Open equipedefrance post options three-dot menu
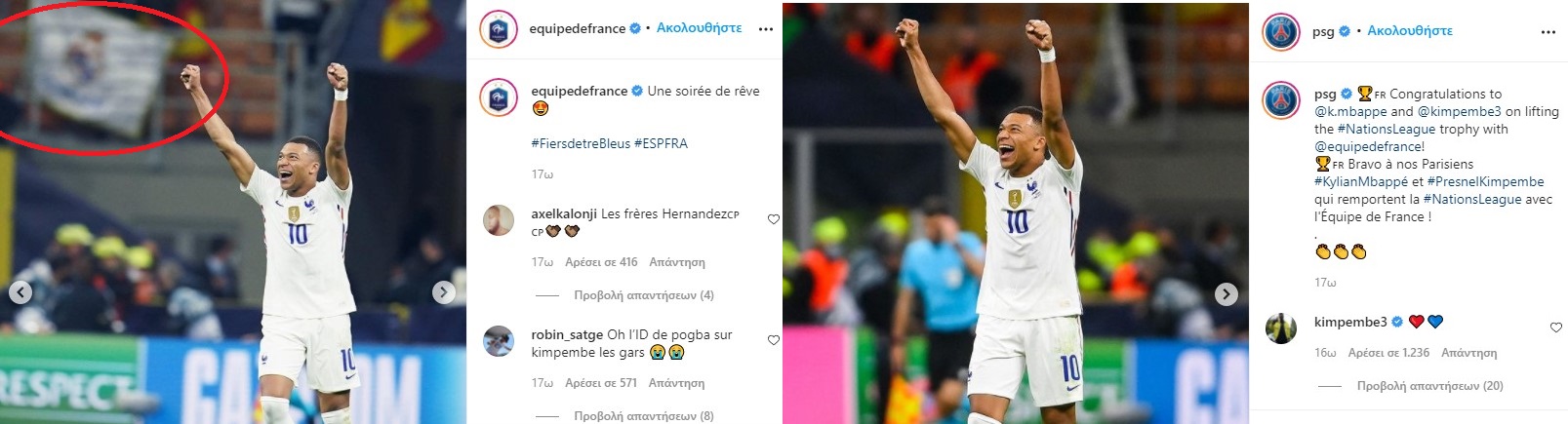Image resolution: width=1568 pixels, height=424 pixels. [766, 29]
